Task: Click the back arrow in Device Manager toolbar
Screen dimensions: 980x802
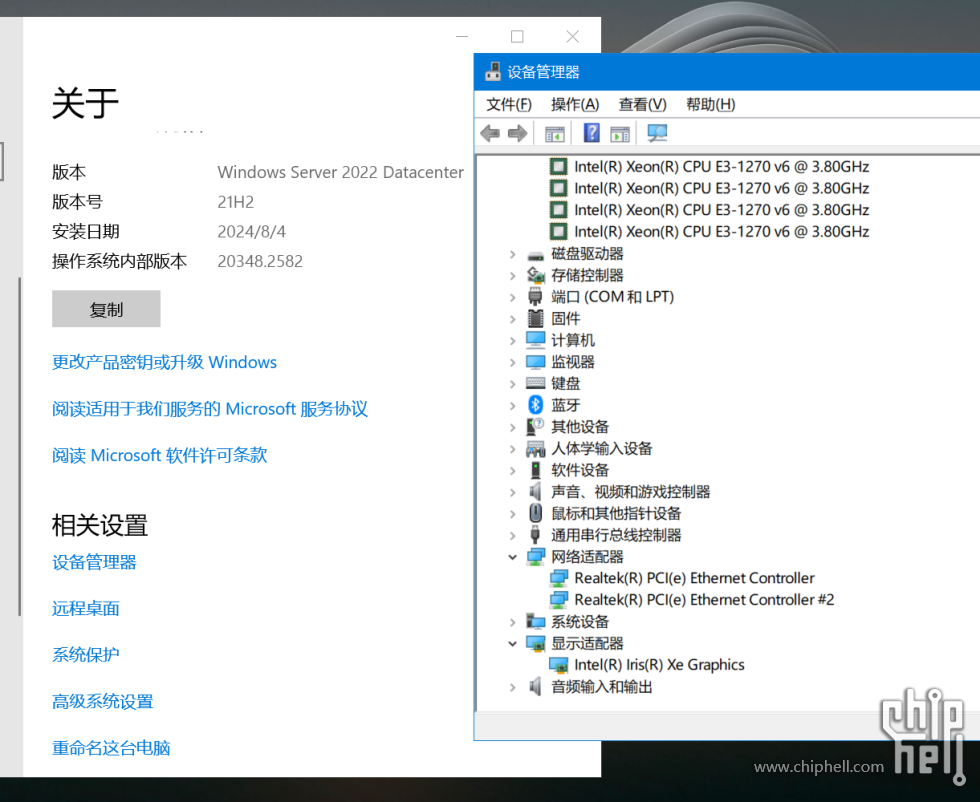Action: tap(490, 133)
